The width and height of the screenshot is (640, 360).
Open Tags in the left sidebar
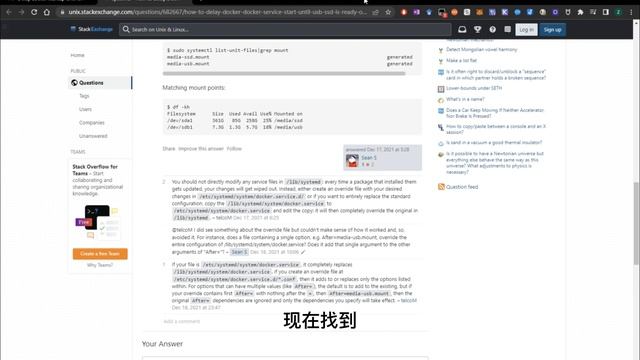pyautogui.click(x=84, y=96)
